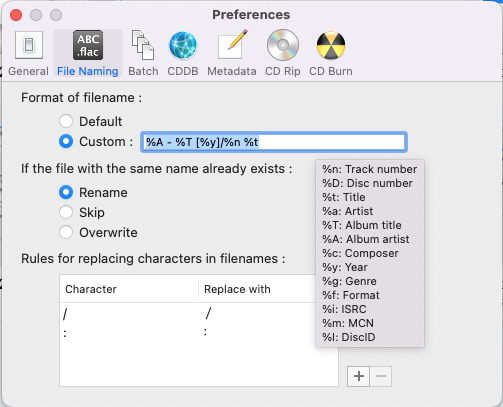Choose Rename for existing files
Image resolution: width=503 pixels, height=407 pixels.
(x=66, y=192)
